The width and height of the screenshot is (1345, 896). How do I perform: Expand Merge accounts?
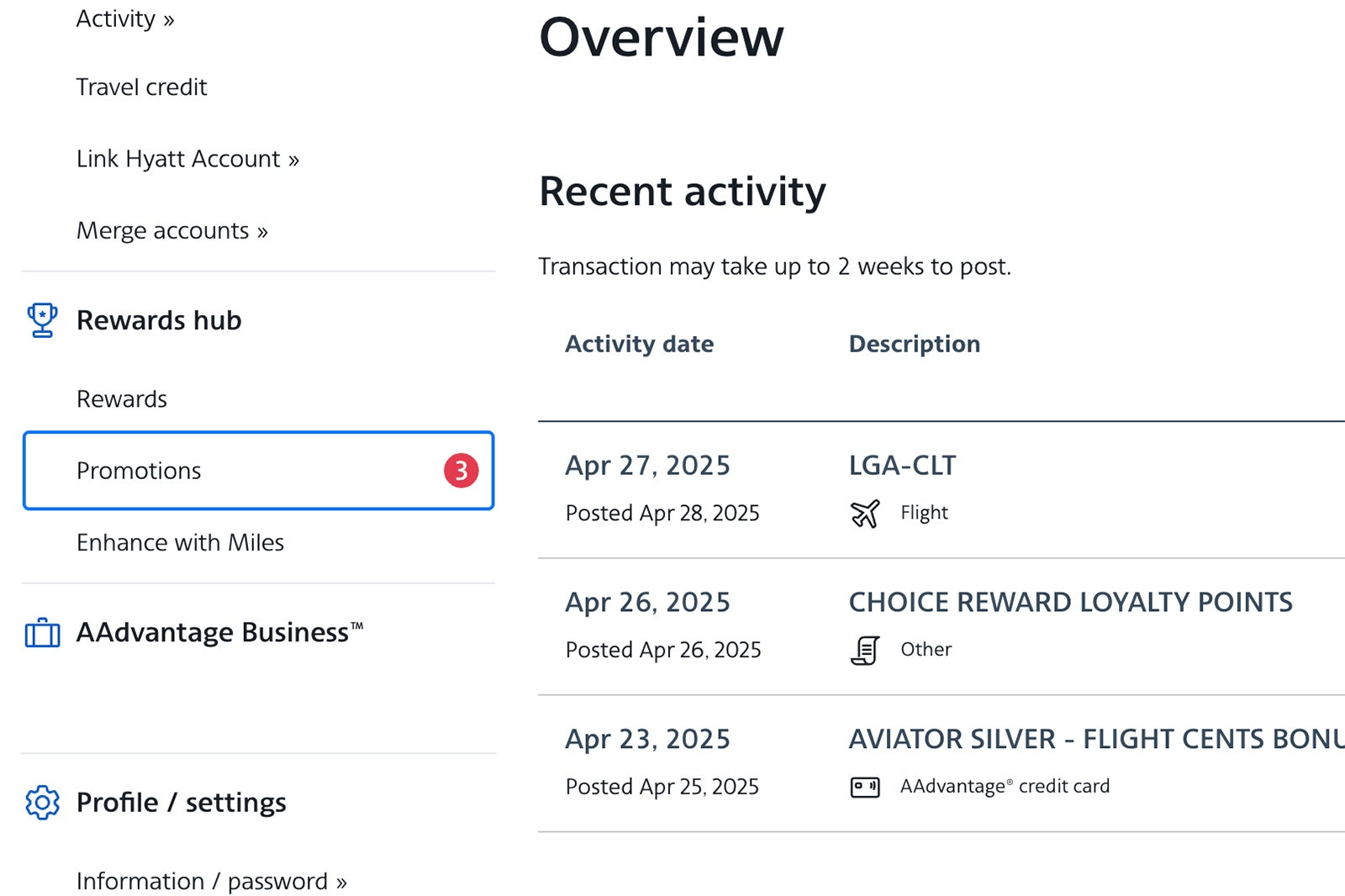[x=171, y=230]
